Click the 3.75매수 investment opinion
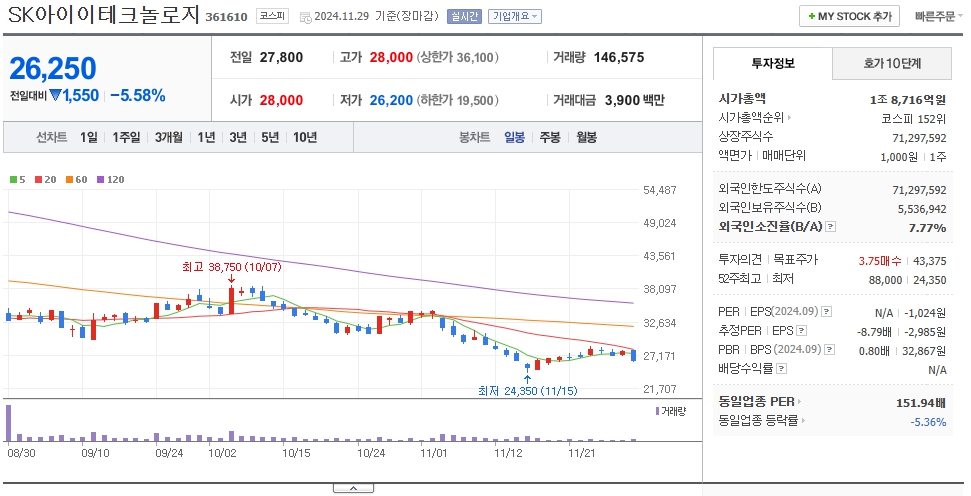The width and height of the screenshot is (971, 496). click(879, 261)
